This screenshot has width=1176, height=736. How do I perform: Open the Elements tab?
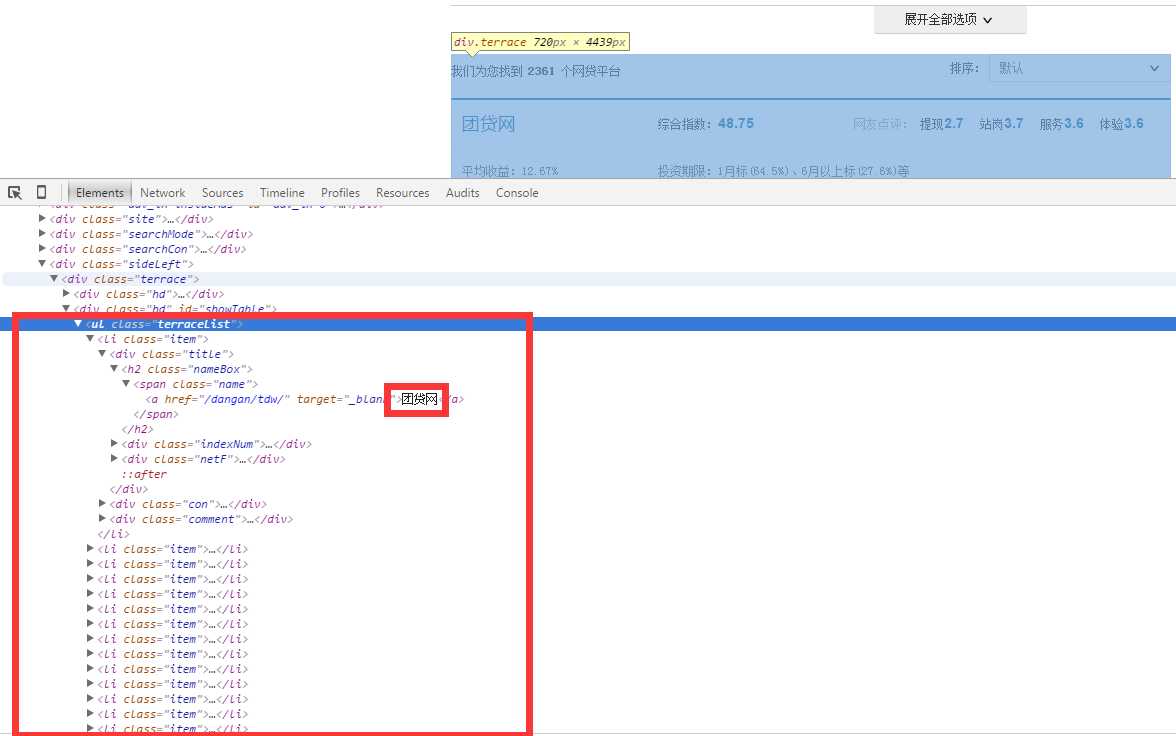[x=100, y=193]
